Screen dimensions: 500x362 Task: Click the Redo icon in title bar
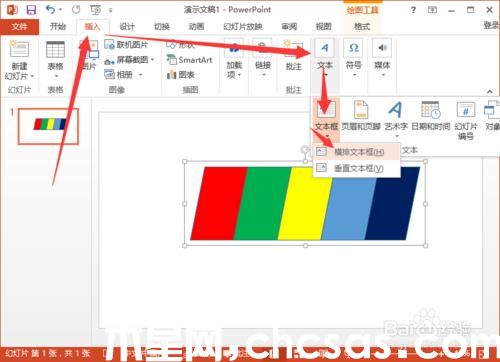(76, 10)
